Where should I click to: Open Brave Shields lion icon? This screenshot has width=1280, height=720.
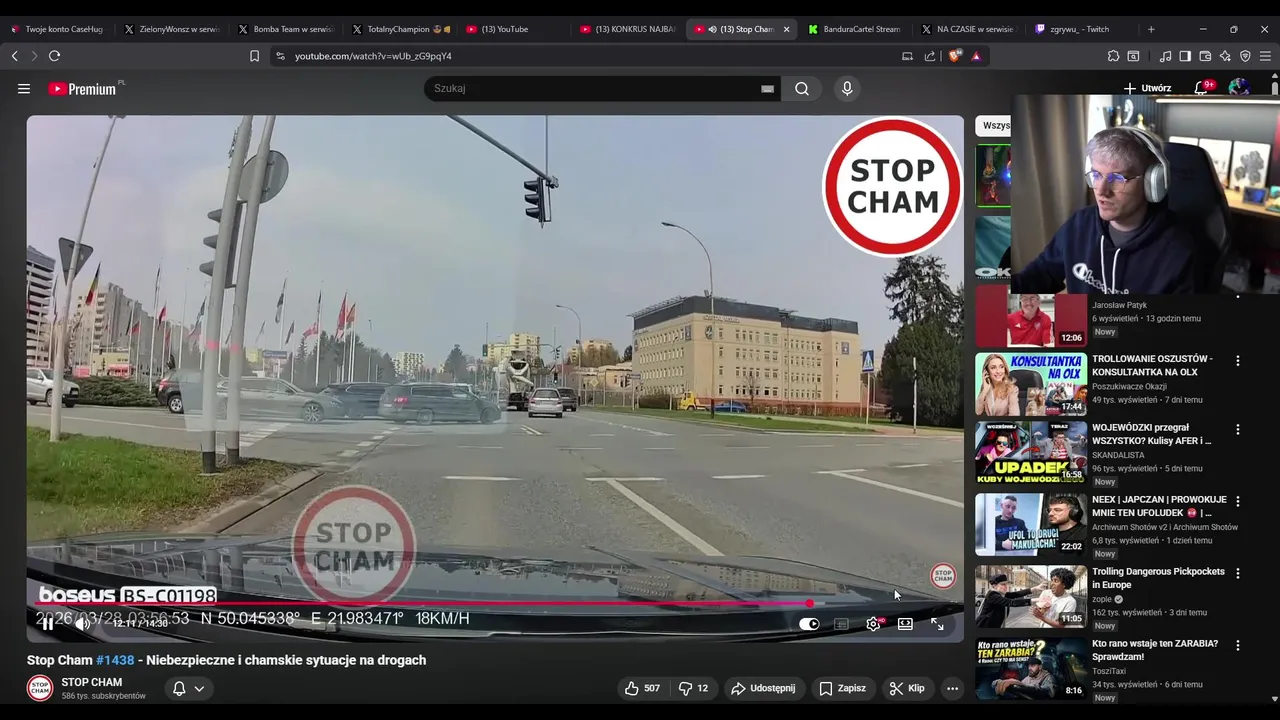(x=954, y=56)
